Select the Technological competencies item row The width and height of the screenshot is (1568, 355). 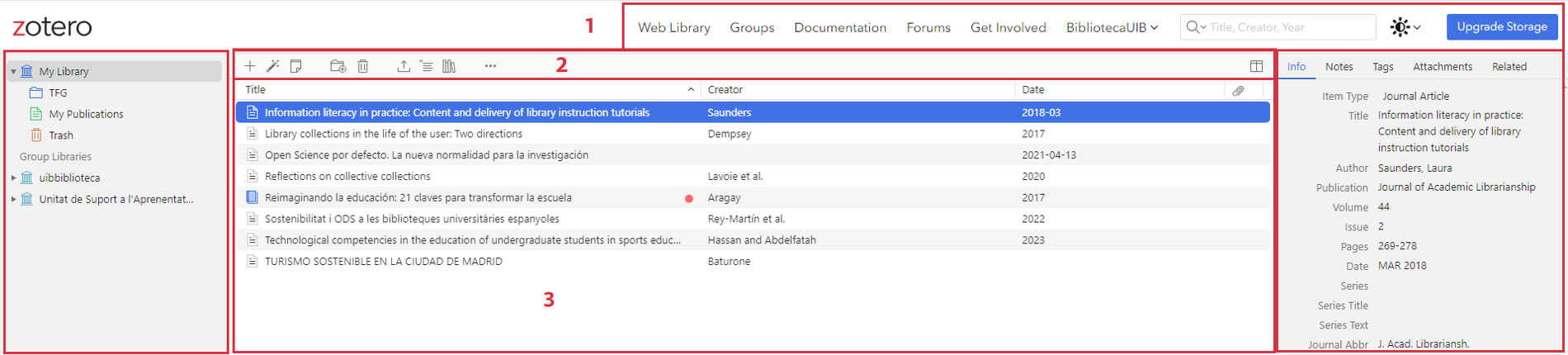point(753,240)
